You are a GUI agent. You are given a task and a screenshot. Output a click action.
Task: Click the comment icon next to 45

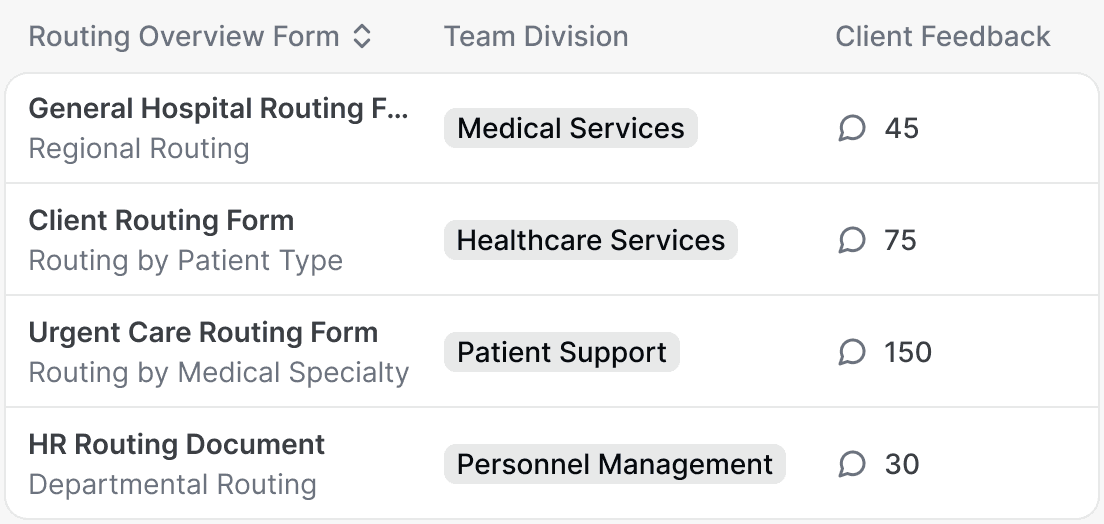point(851,128)
